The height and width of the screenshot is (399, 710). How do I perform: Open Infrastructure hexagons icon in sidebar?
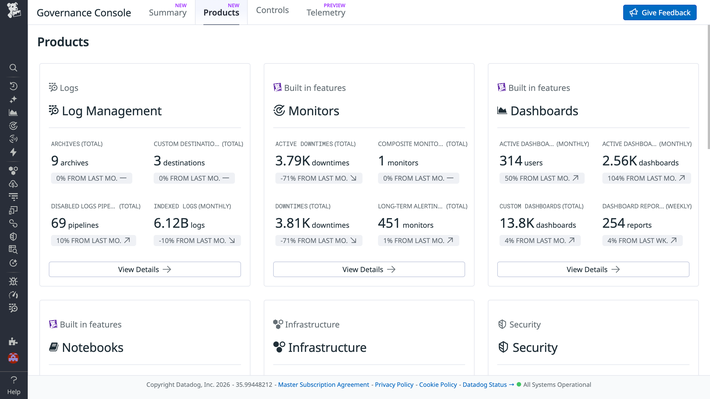tap(13, 171)
